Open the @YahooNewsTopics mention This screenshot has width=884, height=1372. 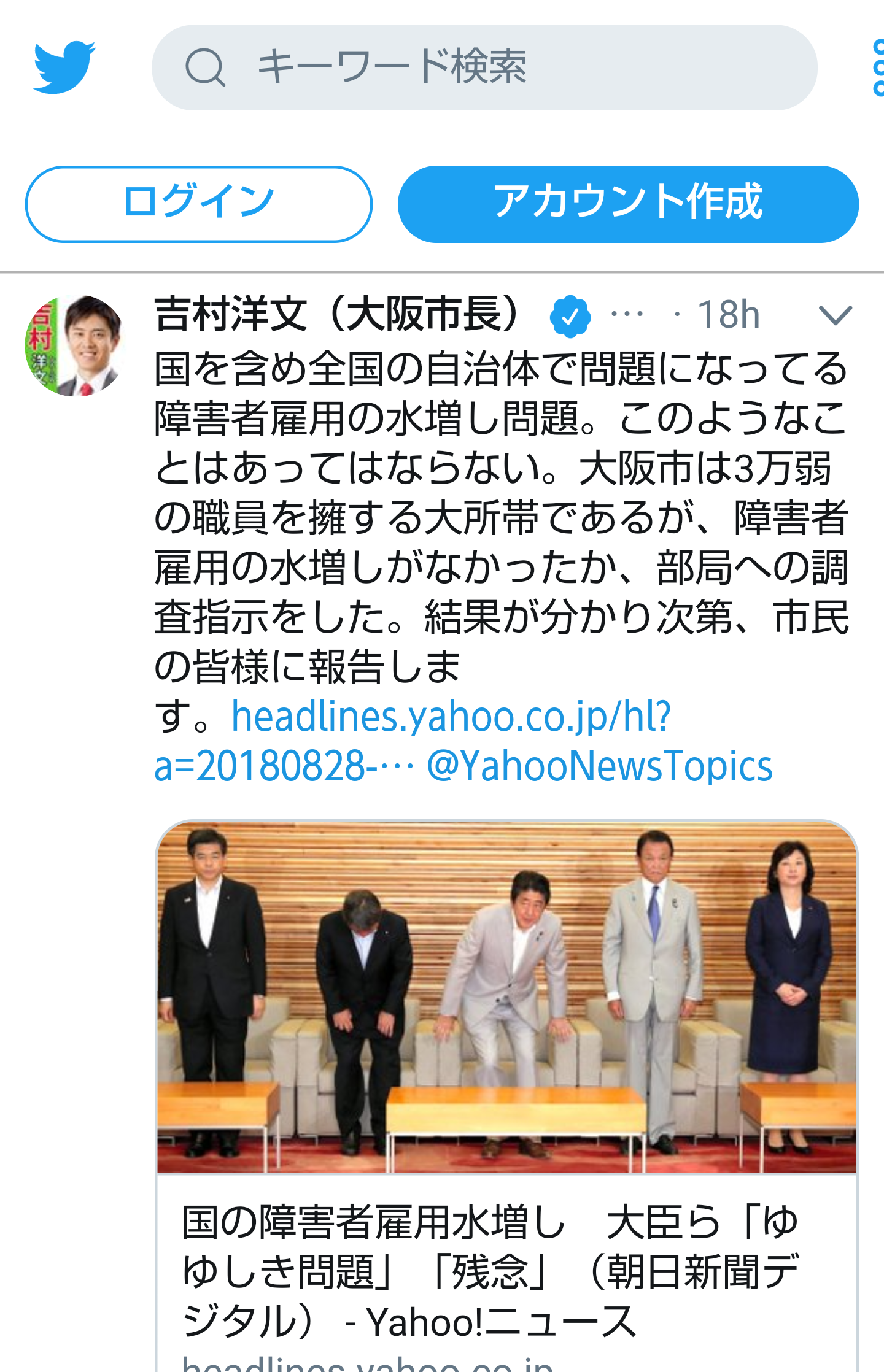599,766
